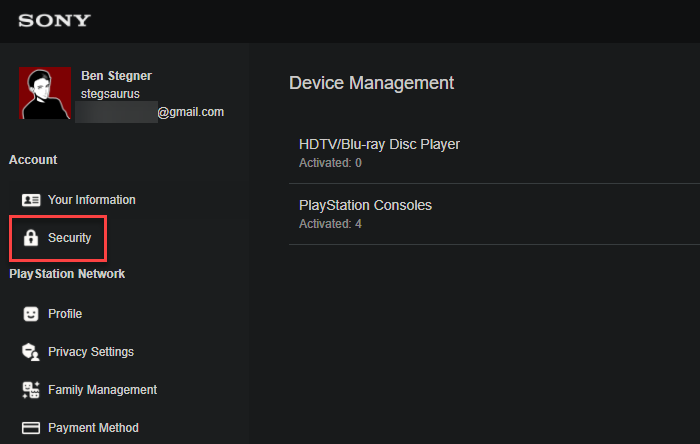Open the Your Information menu item
The image size is (700, 444).
point(91,200)
